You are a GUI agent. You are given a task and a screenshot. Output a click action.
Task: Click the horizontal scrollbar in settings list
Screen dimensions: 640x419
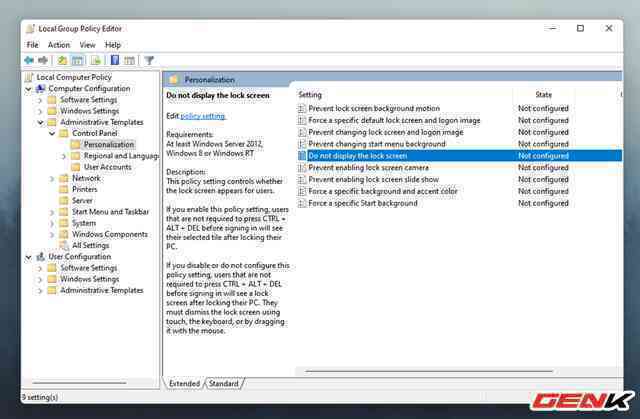click(429, 371)
